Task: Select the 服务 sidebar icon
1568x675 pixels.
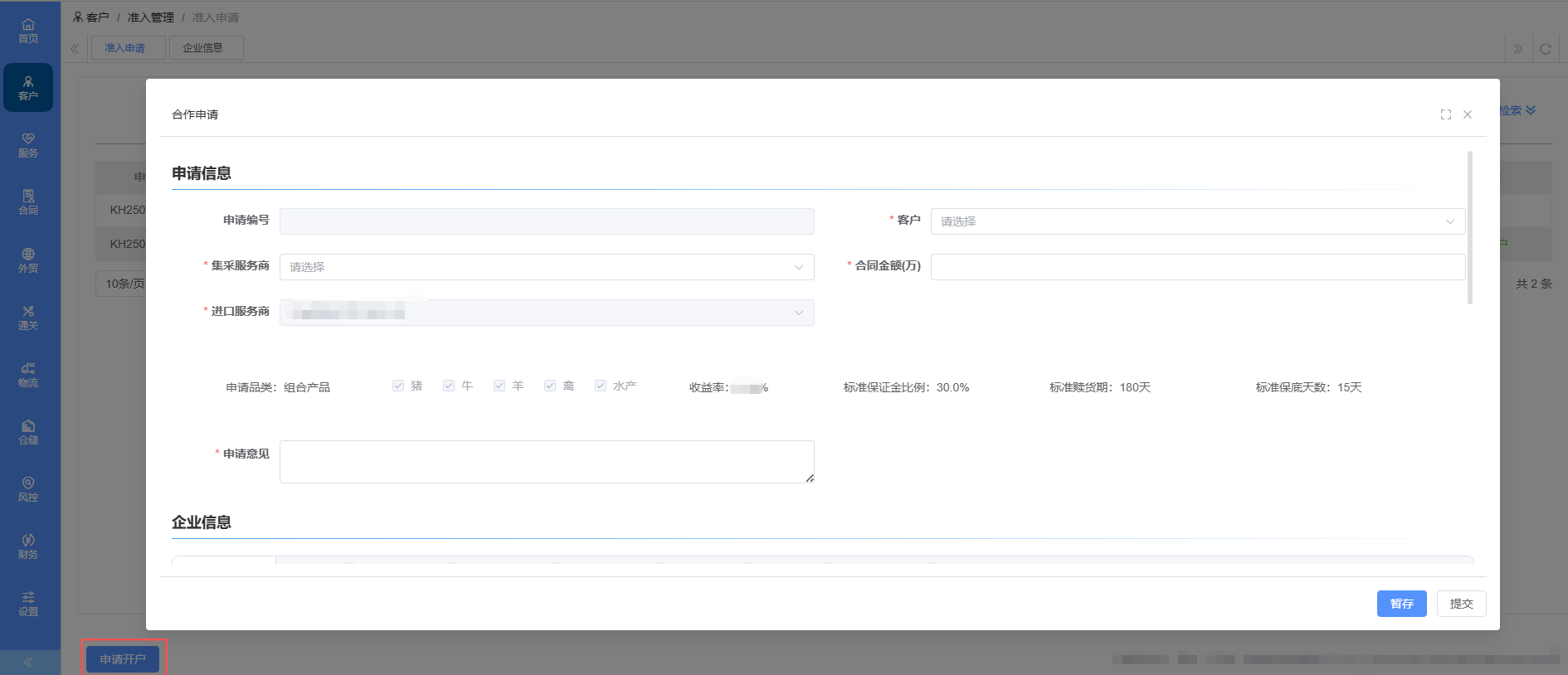Action: pyautogui.click(x=28, y=145)
